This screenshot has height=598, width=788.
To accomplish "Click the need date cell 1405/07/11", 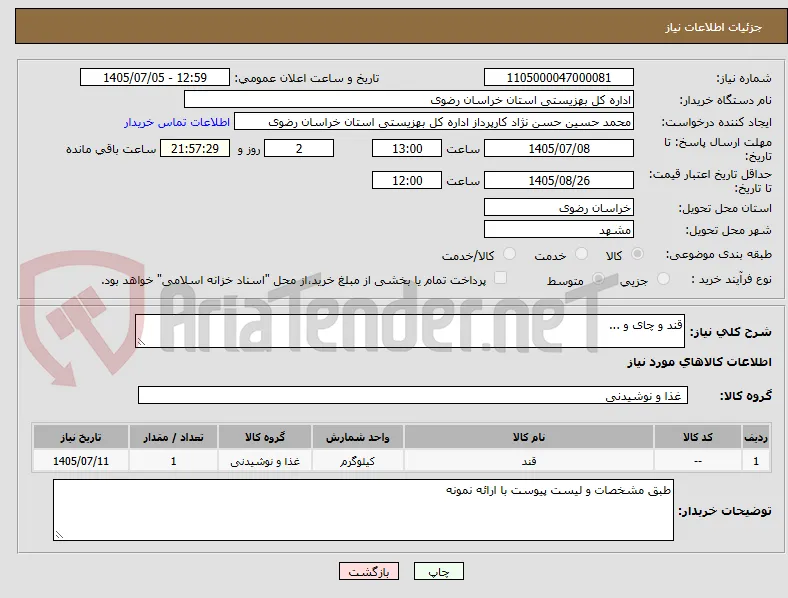I will [x=81, y=460].
